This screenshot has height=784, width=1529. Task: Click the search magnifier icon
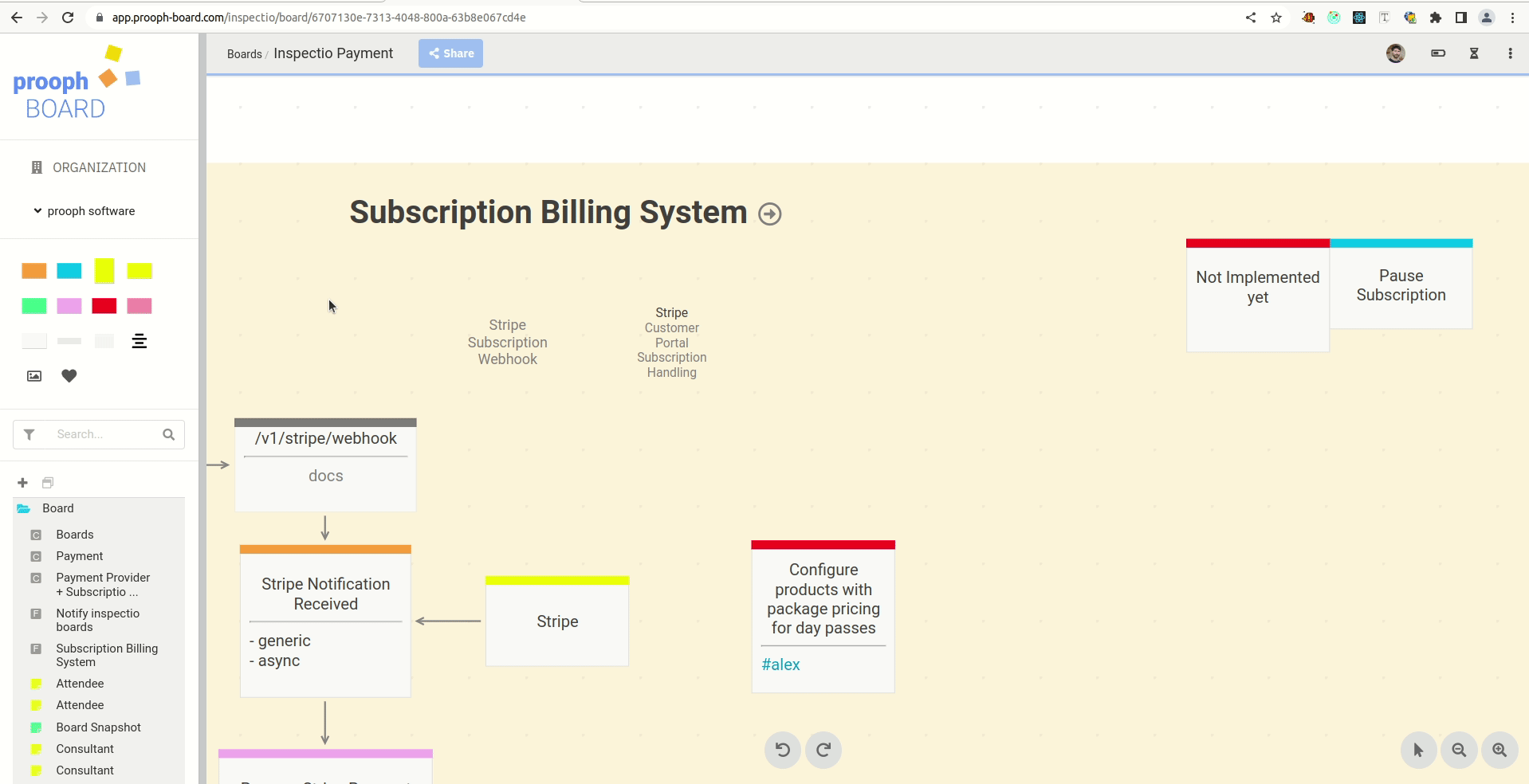coord(169,434)
